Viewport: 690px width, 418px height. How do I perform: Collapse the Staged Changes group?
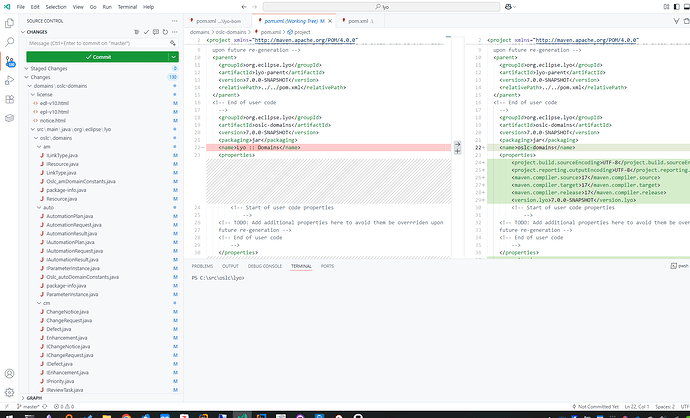pyautogui.click(x=49, y=69)
